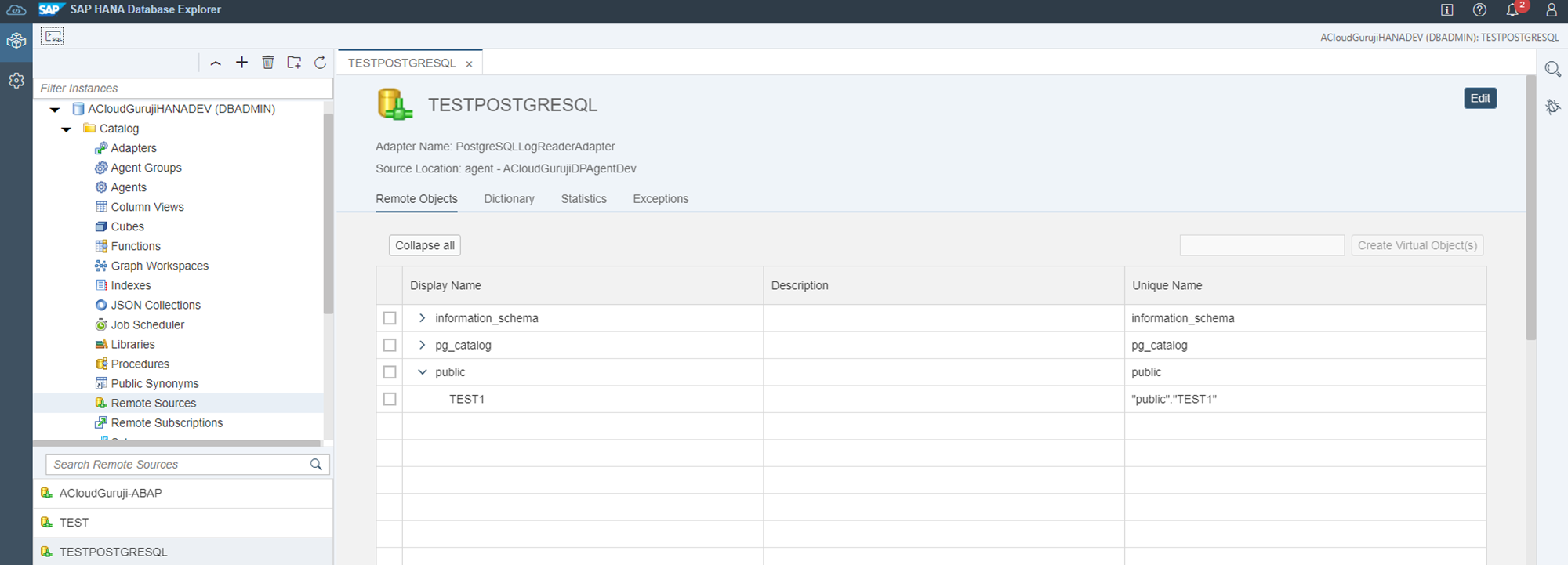Click the trash delete instance icon
Viewport: 1568px width, 565px height.
click(268, 63)
